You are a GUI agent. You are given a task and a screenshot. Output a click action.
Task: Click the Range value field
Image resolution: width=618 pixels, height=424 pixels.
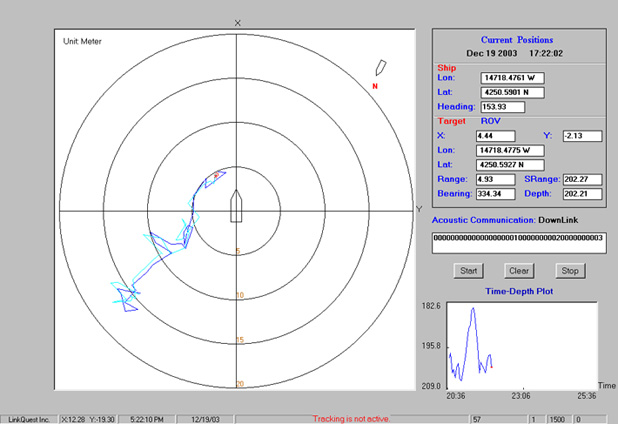(495, 179)
